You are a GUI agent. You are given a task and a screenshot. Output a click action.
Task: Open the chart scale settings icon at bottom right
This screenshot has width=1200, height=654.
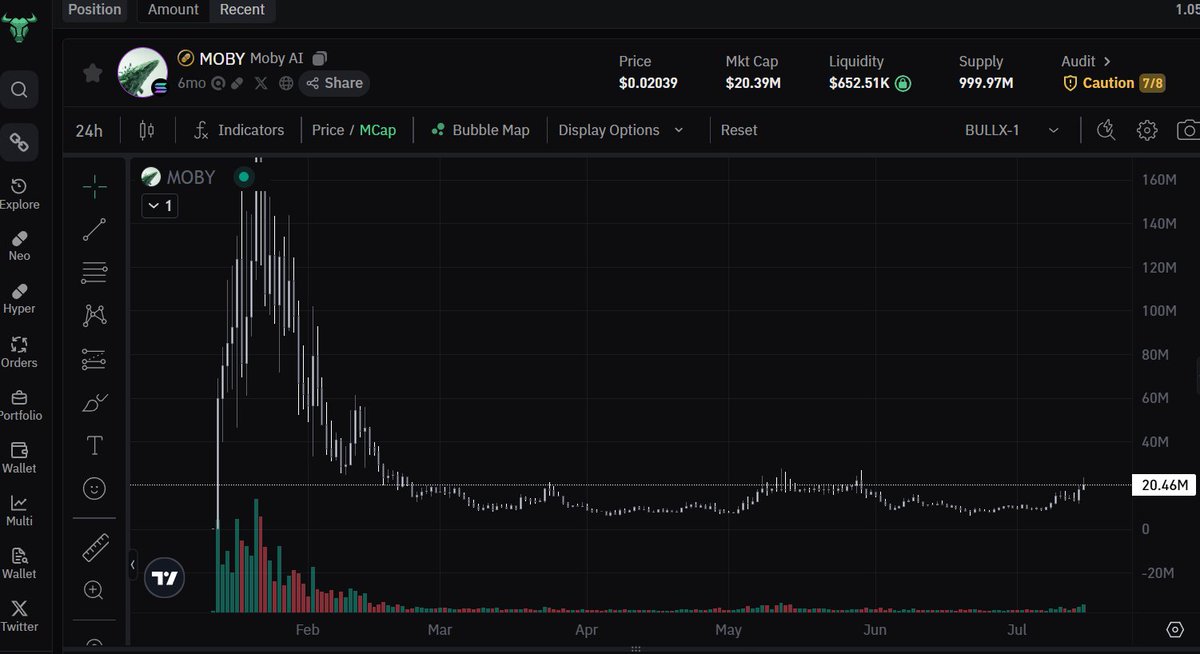(1175, 629)
